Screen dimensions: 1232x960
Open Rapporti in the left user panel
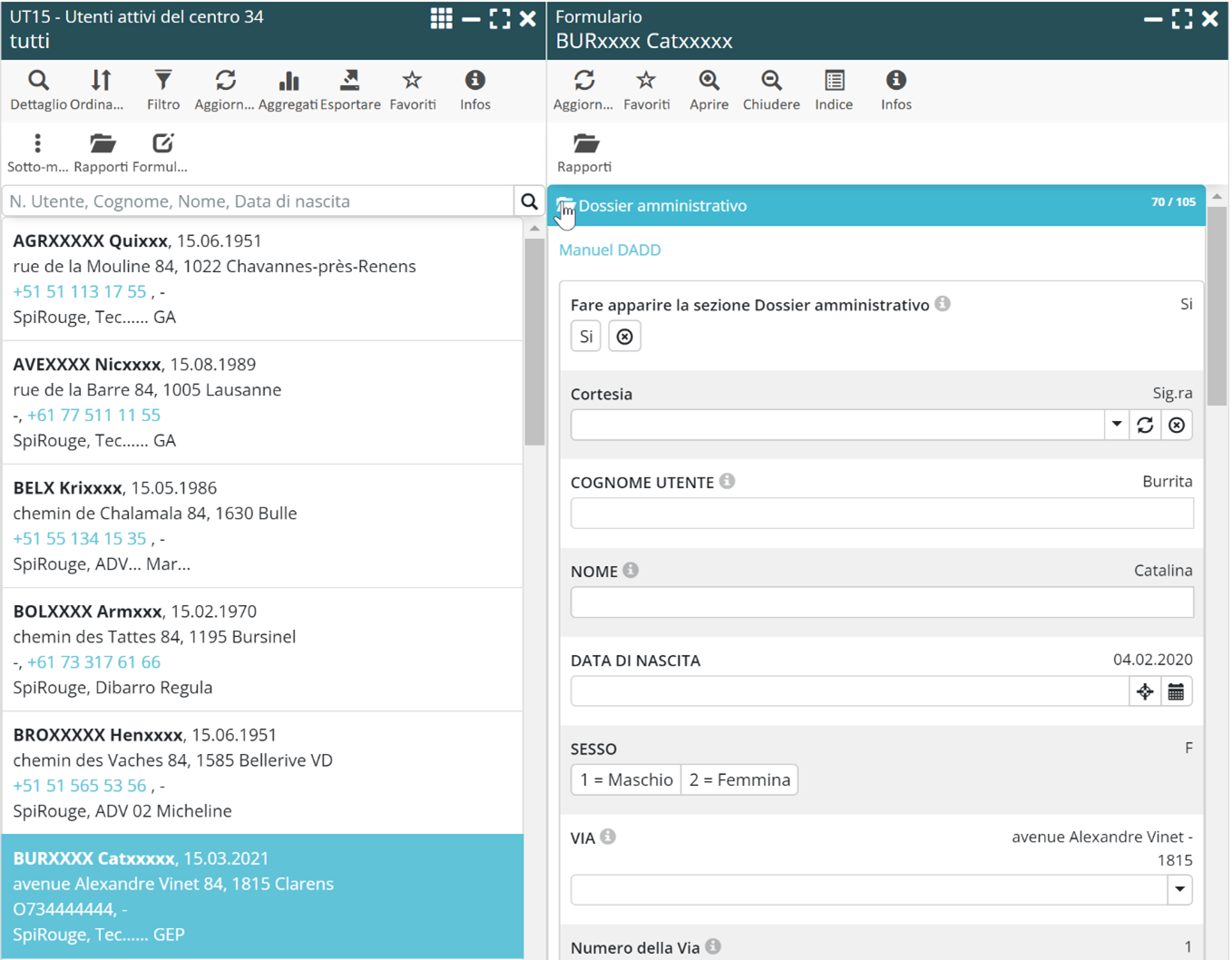click(x=102, y=144)
